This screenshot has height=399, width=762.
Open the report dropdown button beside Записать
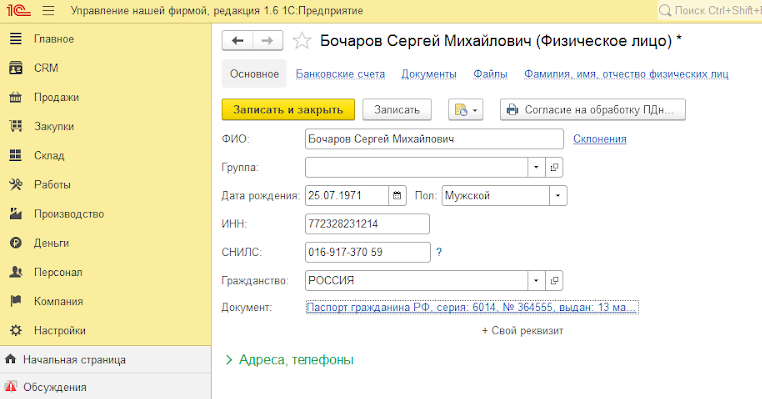(x=466, y=110)
